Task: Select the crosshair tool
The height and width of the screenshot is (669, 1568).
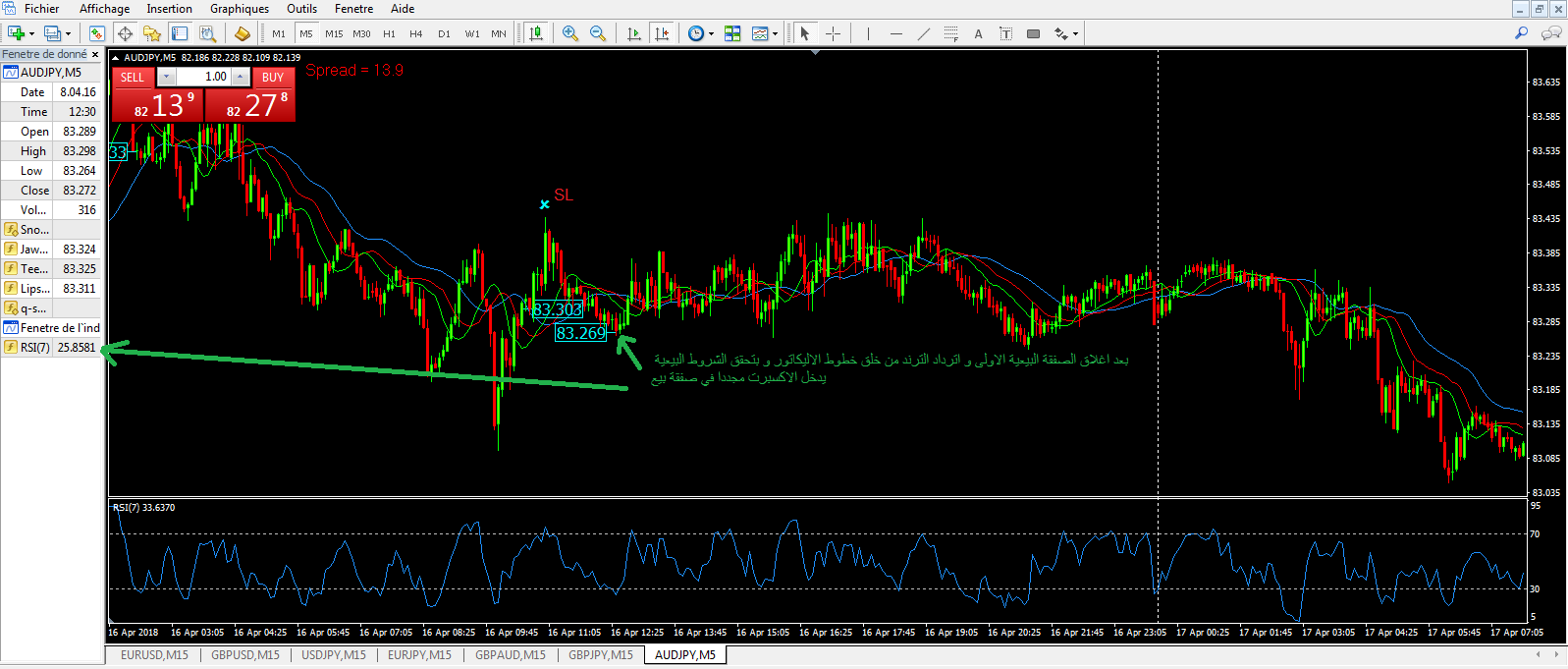Action: coord(833,33)
